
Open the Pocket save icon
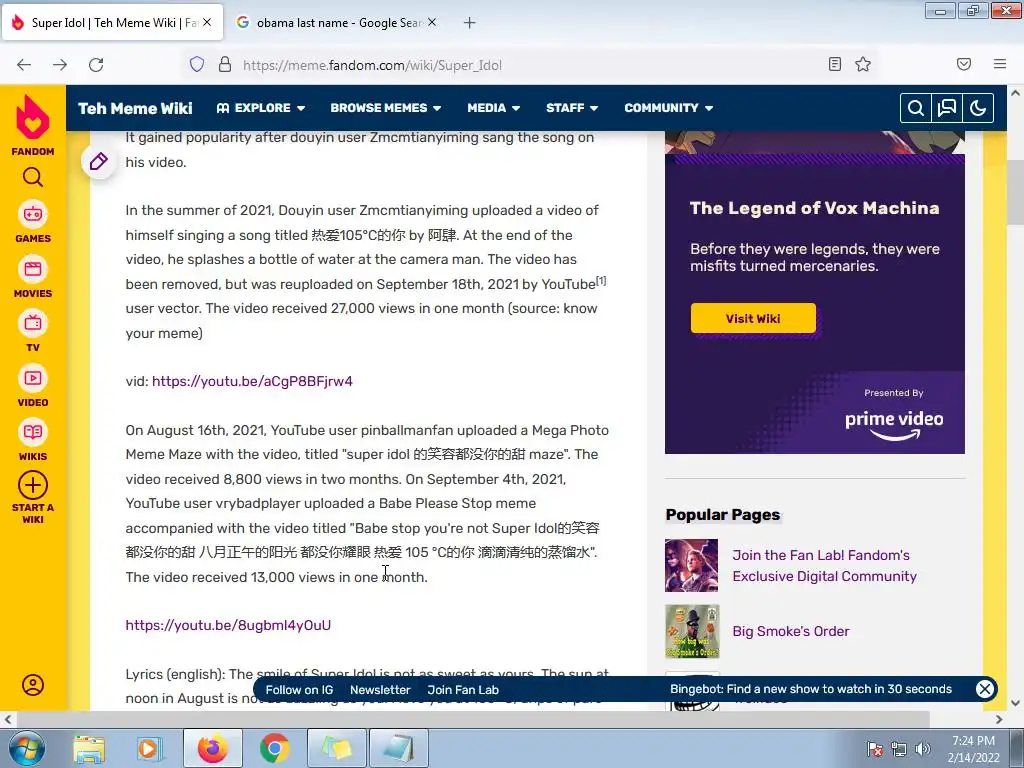(964, 64)
